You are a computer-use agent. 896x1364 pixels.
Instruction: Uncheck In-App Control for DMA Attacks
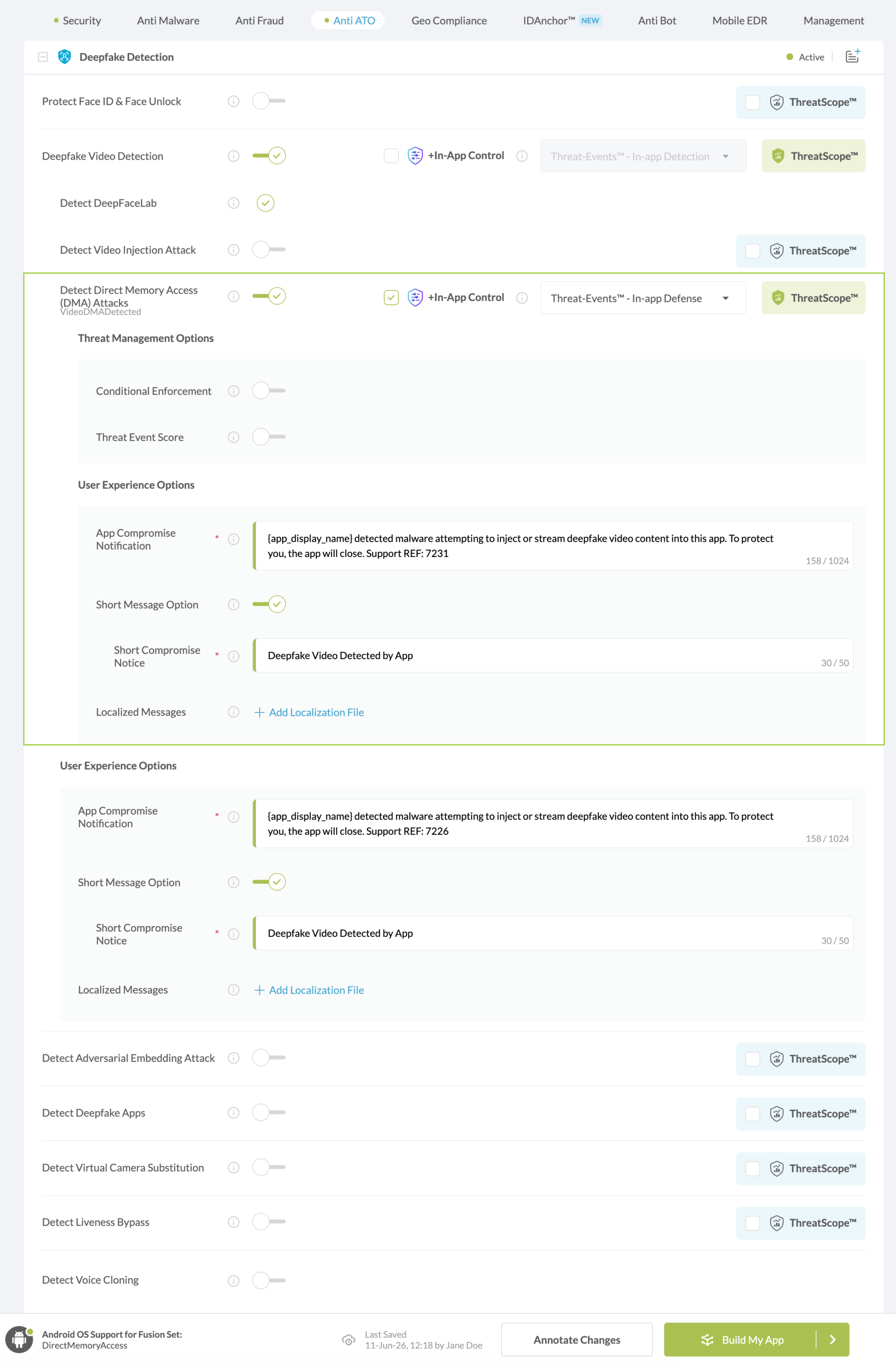(391, 298)
